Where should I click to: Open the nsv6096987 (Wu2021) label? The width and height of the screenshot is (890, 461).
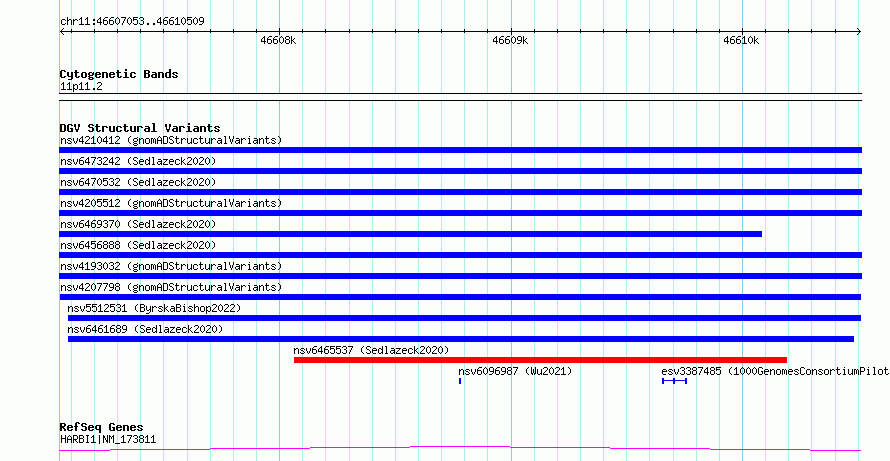click(515, 371)
